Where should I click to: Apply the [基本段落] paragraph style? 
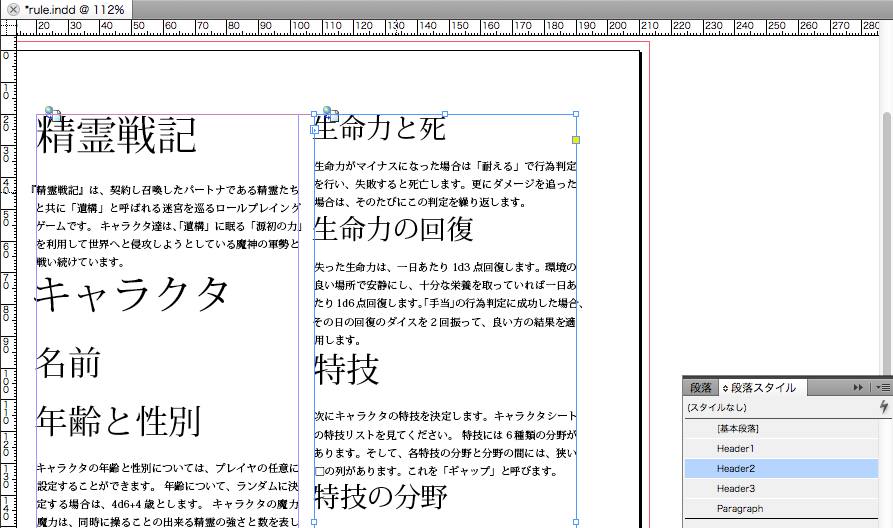pos(781,428)
